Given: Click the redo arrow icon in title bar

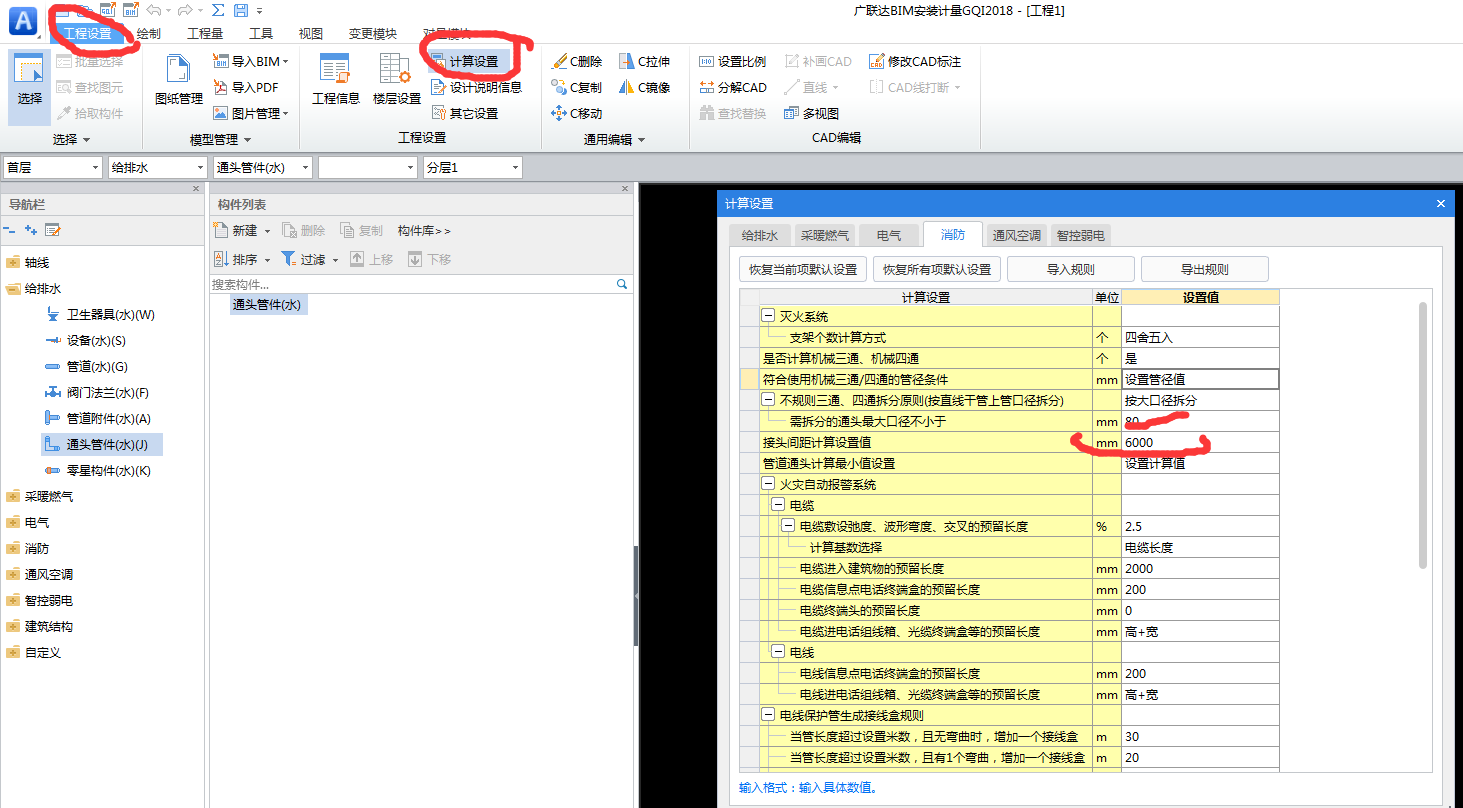Looking at the screenshot, I should tap(185, 10).
